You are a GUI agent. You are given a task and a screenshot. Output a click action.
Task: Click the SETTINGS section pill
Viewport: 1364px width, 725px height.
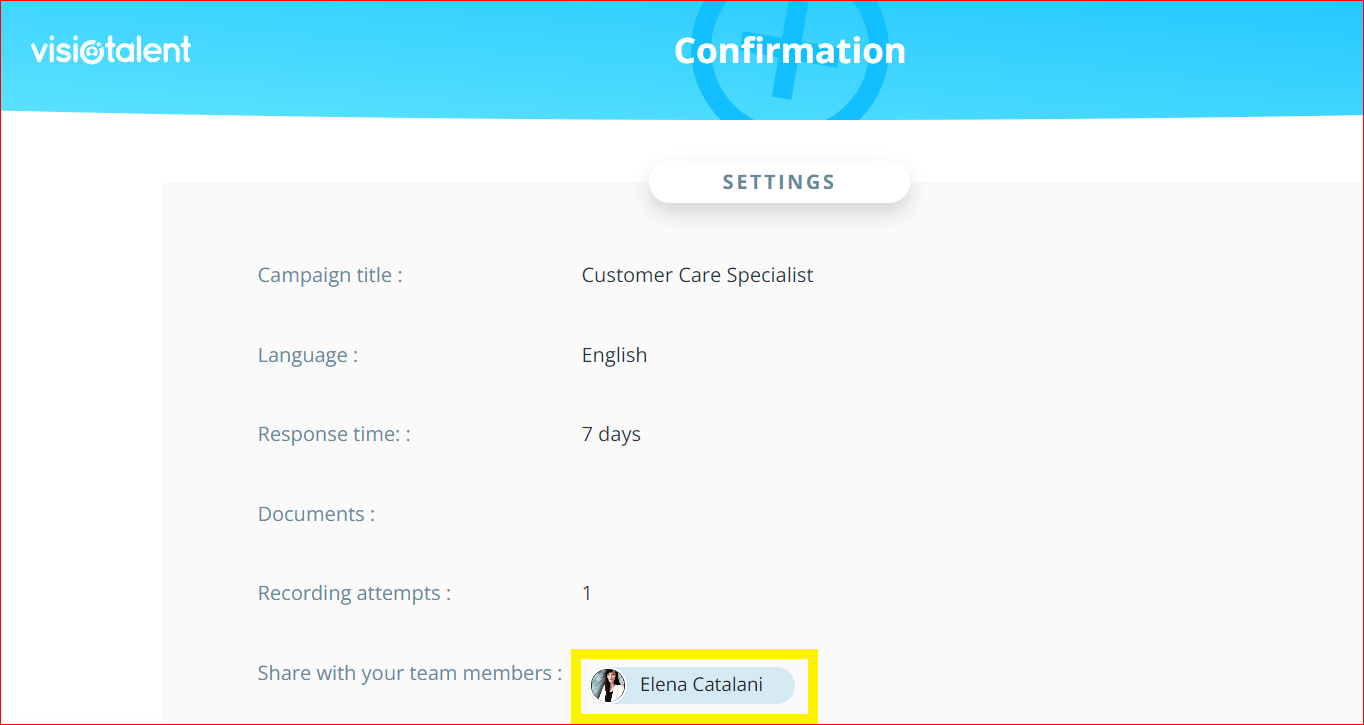point(779,182)
